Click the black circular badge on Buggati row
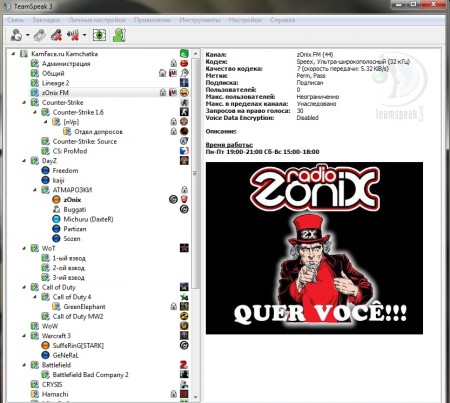The image size is (450, 403). (x=184, y=209)
